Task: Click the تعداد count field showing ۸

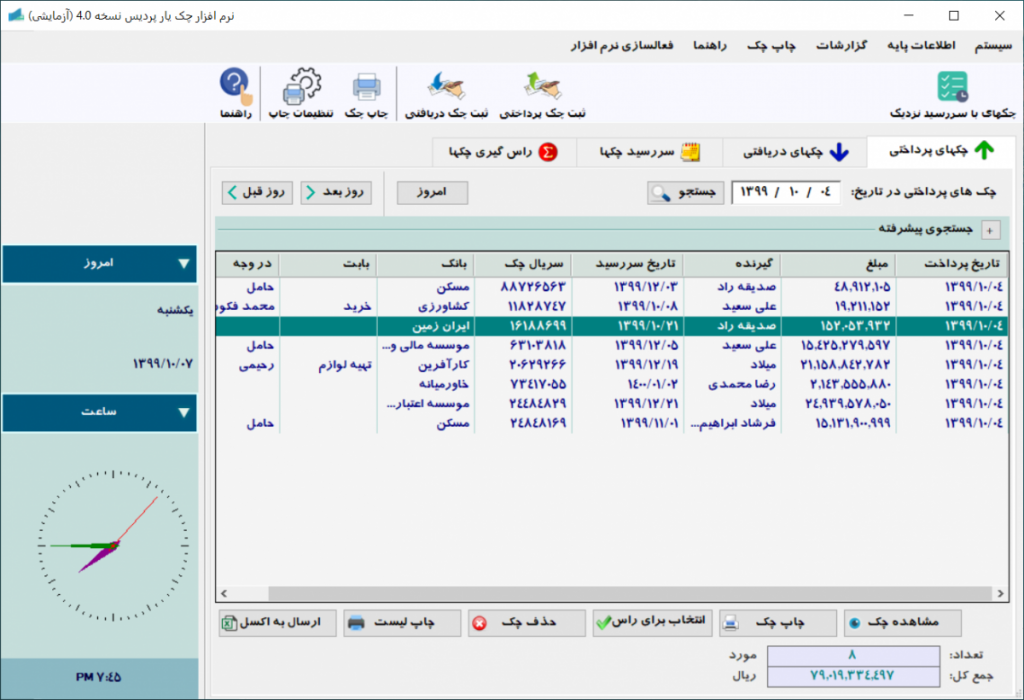Action: point(853,656)
